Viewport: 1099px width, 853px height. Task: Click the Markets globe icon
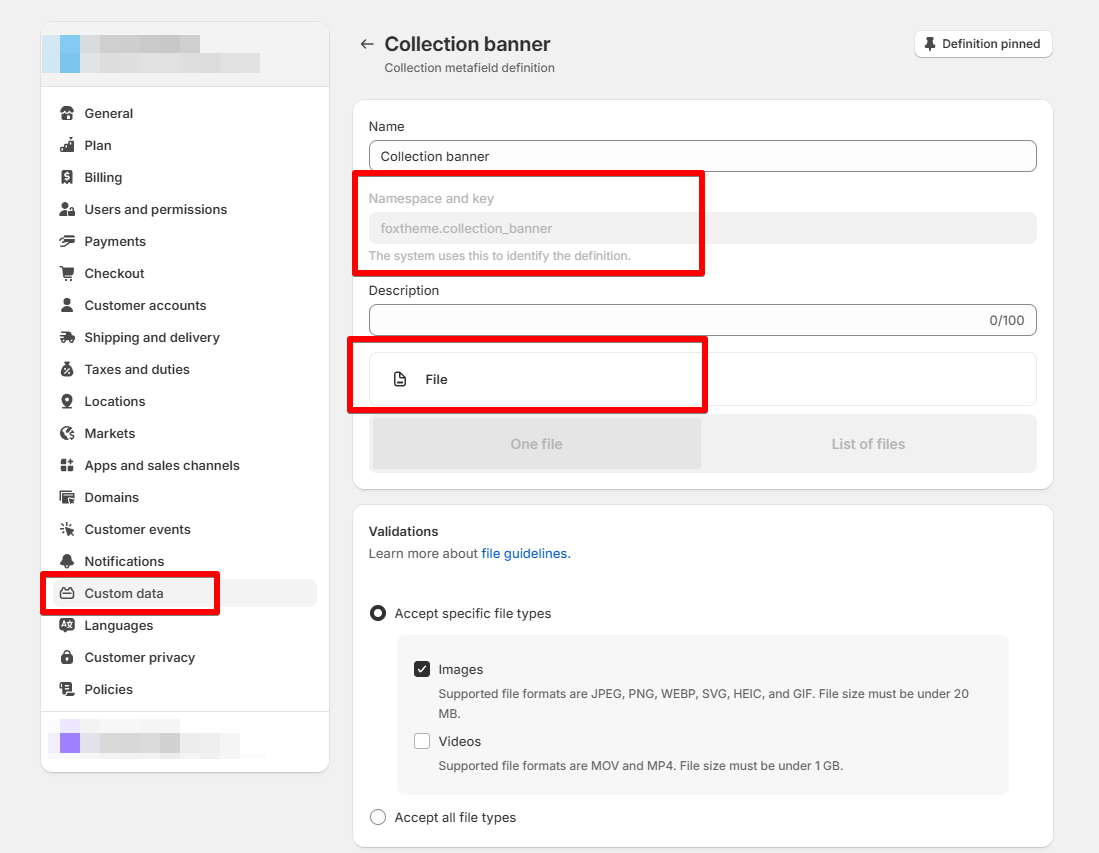[x=67, y=433]
